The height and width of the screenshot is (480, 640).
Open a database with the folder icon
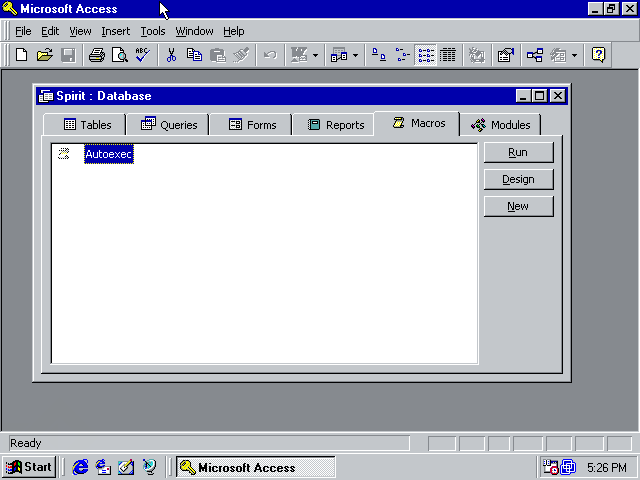click(x=45, y=55)
